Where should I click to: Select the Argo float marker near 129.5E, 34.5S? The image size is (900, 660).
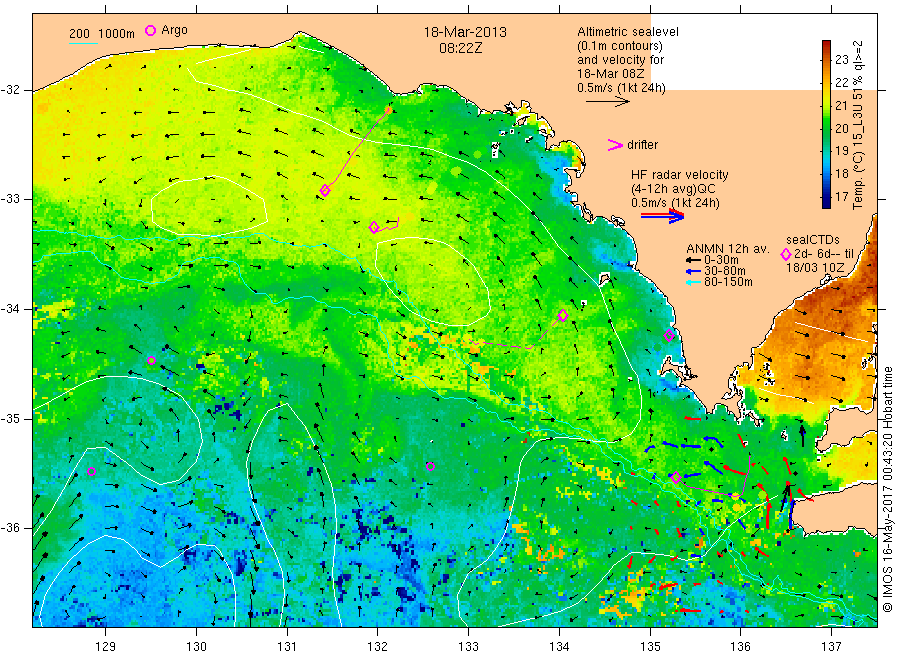coord(152,360)
